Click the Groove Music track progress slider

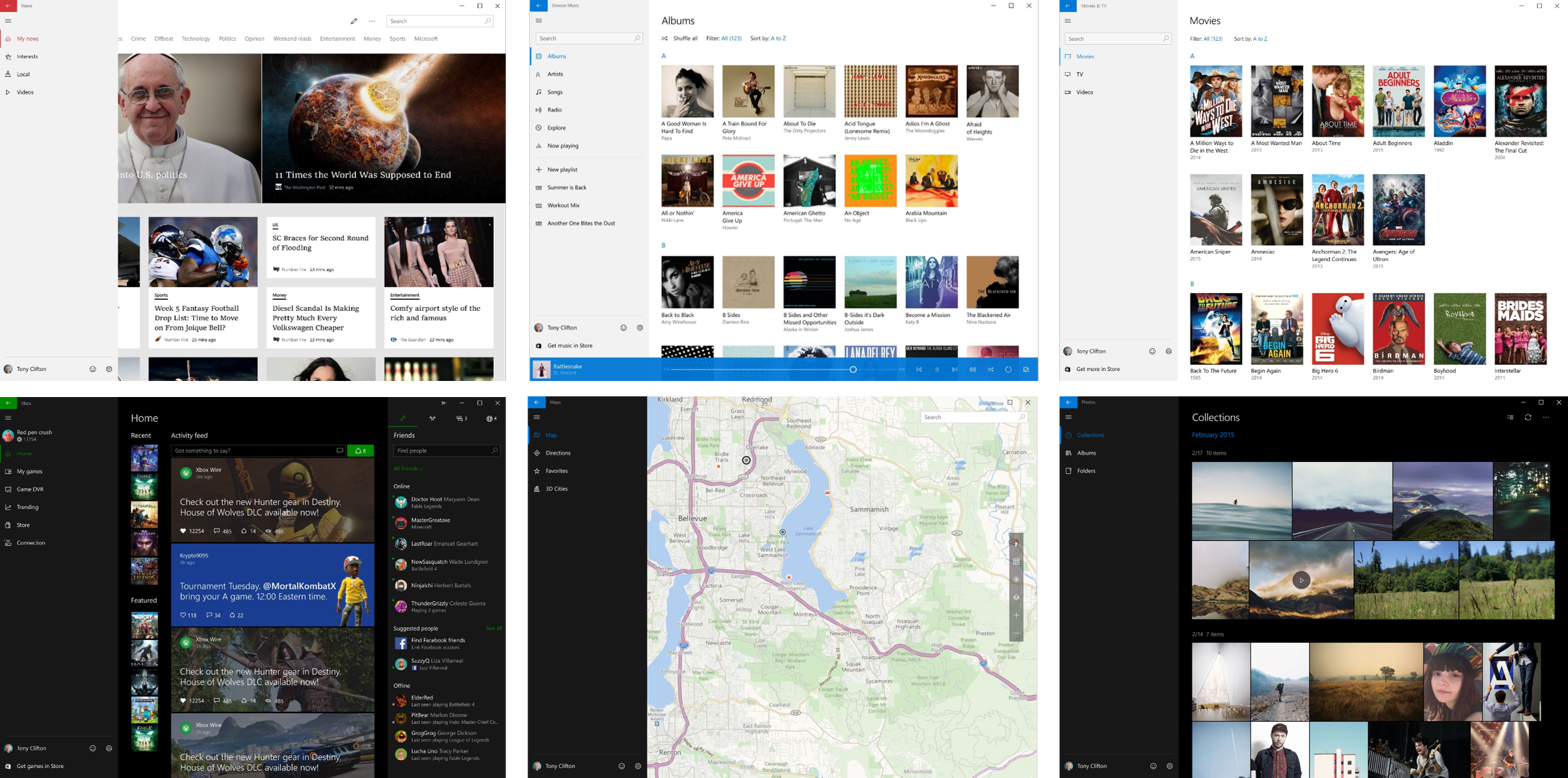tap(783, 370)
